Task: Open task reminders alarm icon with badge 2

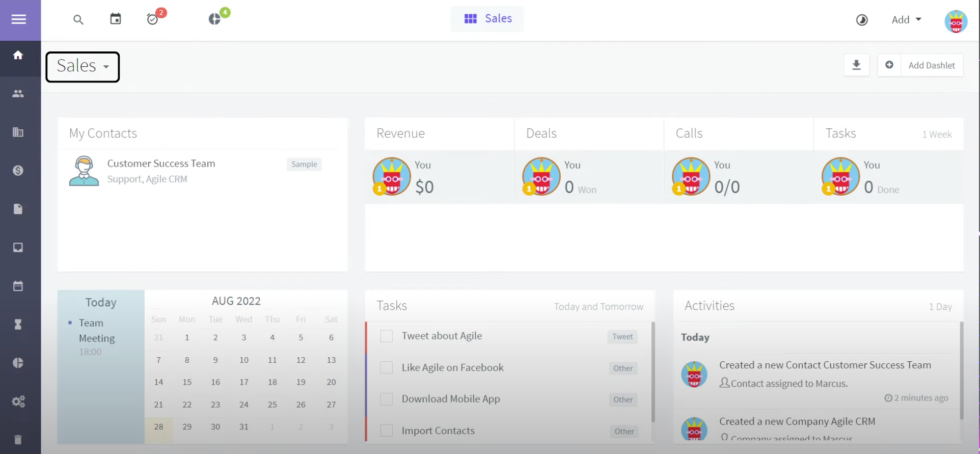Action: pyautogui.click(x=152, y=19)
